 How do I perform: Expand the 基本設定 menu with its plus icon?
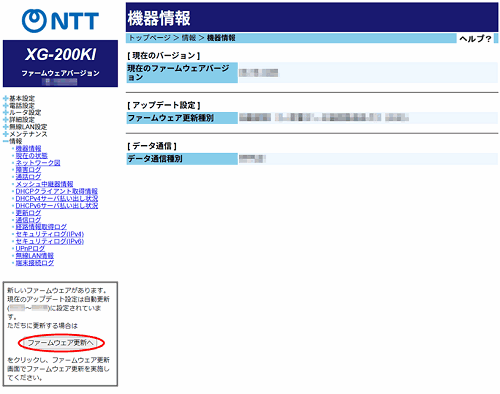click(5, 98)
